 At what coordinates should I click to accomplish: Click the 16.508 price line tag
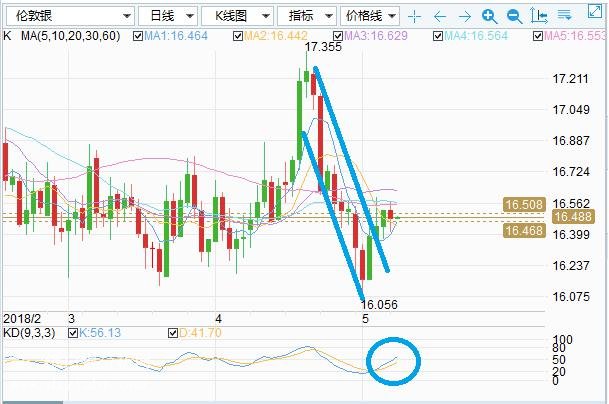click(x=524, y=204)
